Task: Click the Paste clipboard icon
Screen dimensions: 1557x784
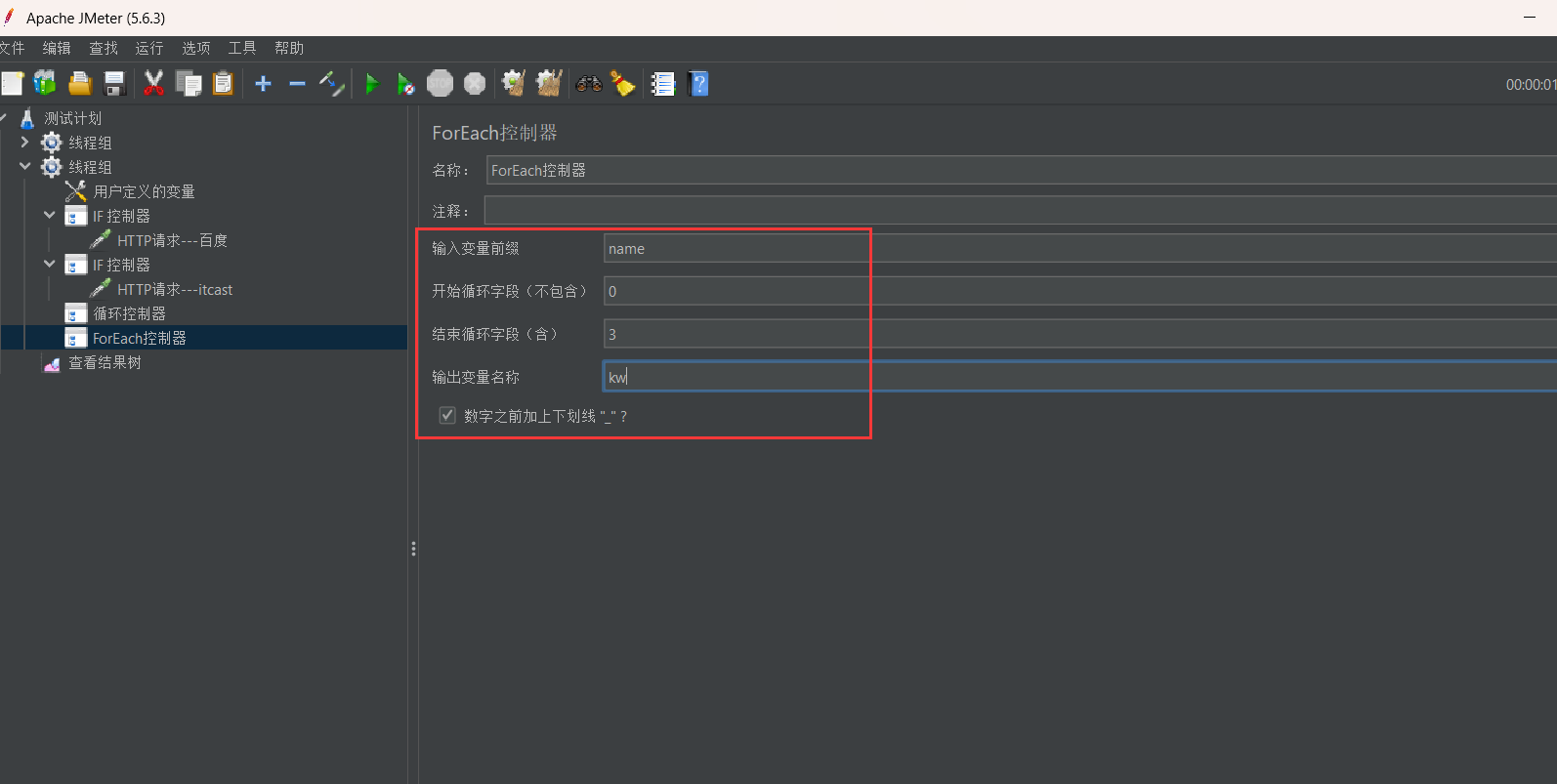Action: [x=224, y=84]
